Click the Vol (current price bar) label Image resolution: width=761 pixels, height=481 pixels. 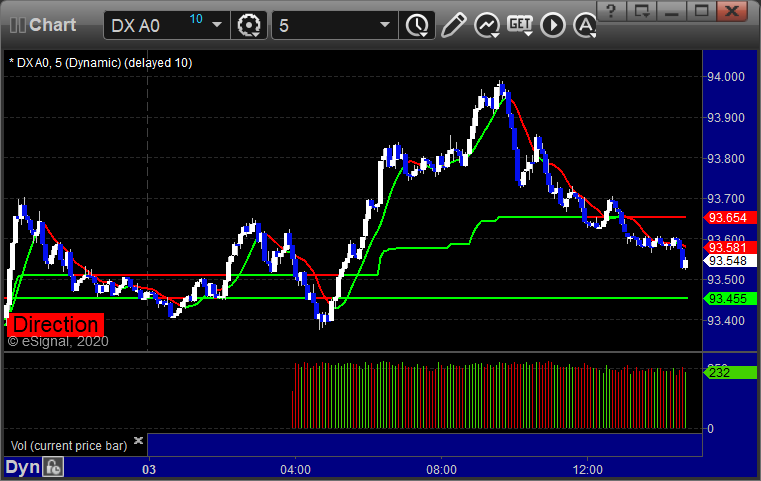(x=69, y=446)
